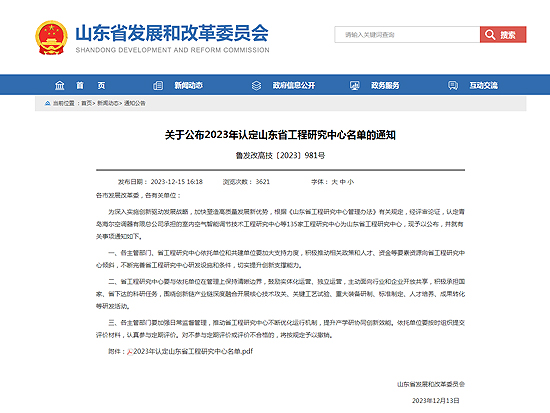
Task: Click the layers icon beside 政府信息公开
Action: 256,85
